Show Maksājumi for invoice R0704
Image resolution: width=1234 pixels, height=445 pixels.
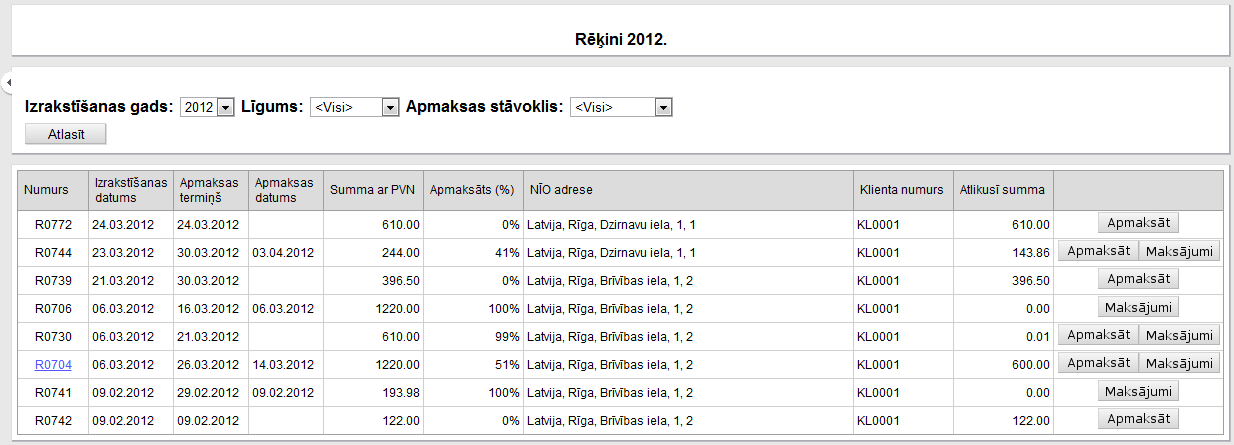click(1180, 363)
